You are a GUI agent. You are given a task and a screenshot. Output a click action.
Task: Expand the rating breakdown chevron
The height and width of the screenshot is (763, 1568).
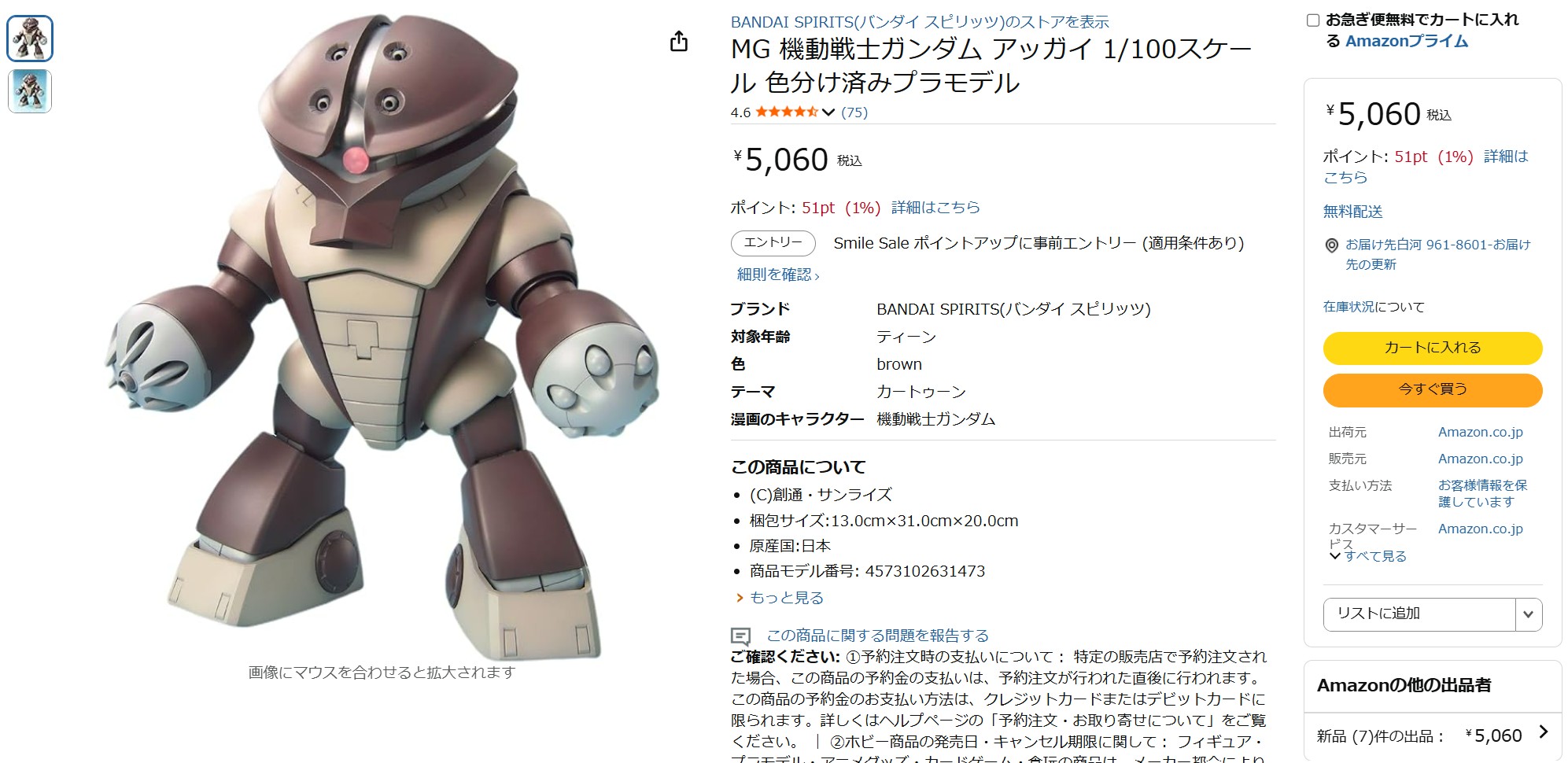(828, 112)
